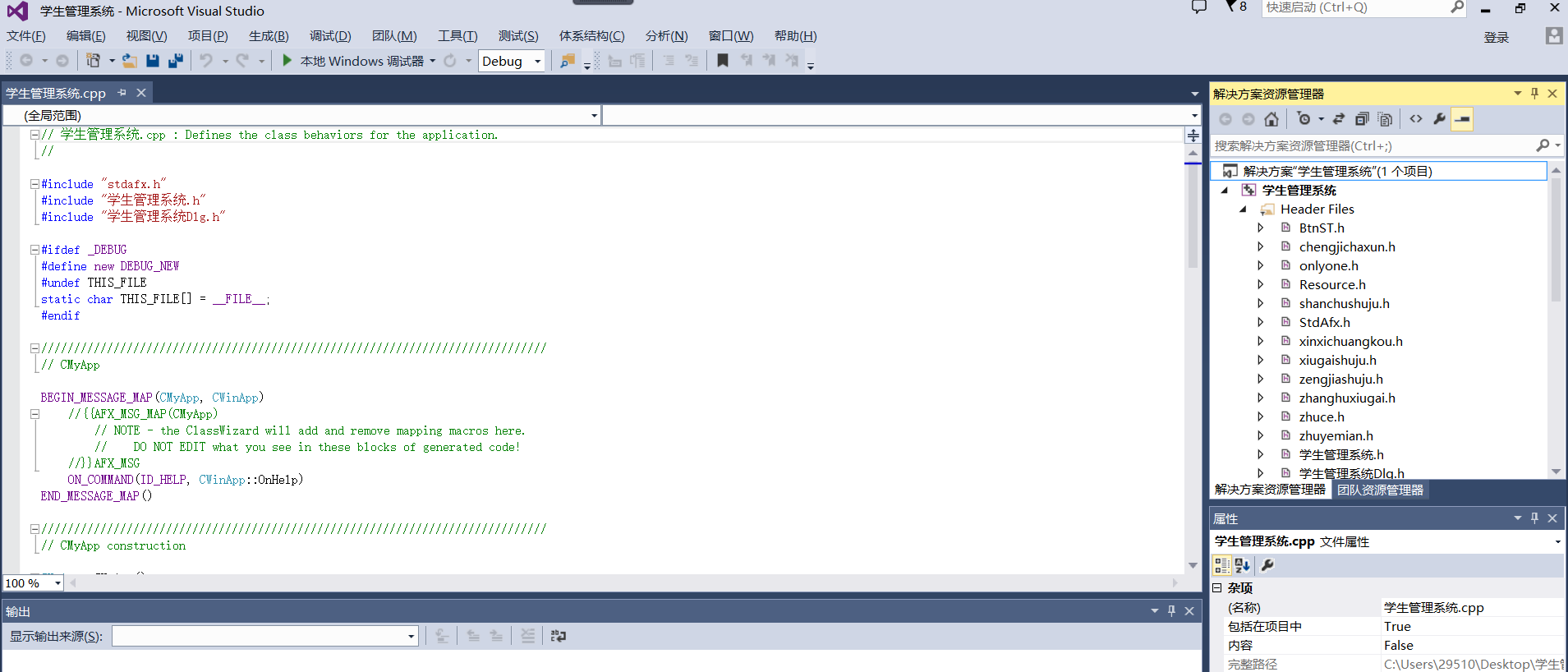Expand the chengjichaxun.h node

1261,247
